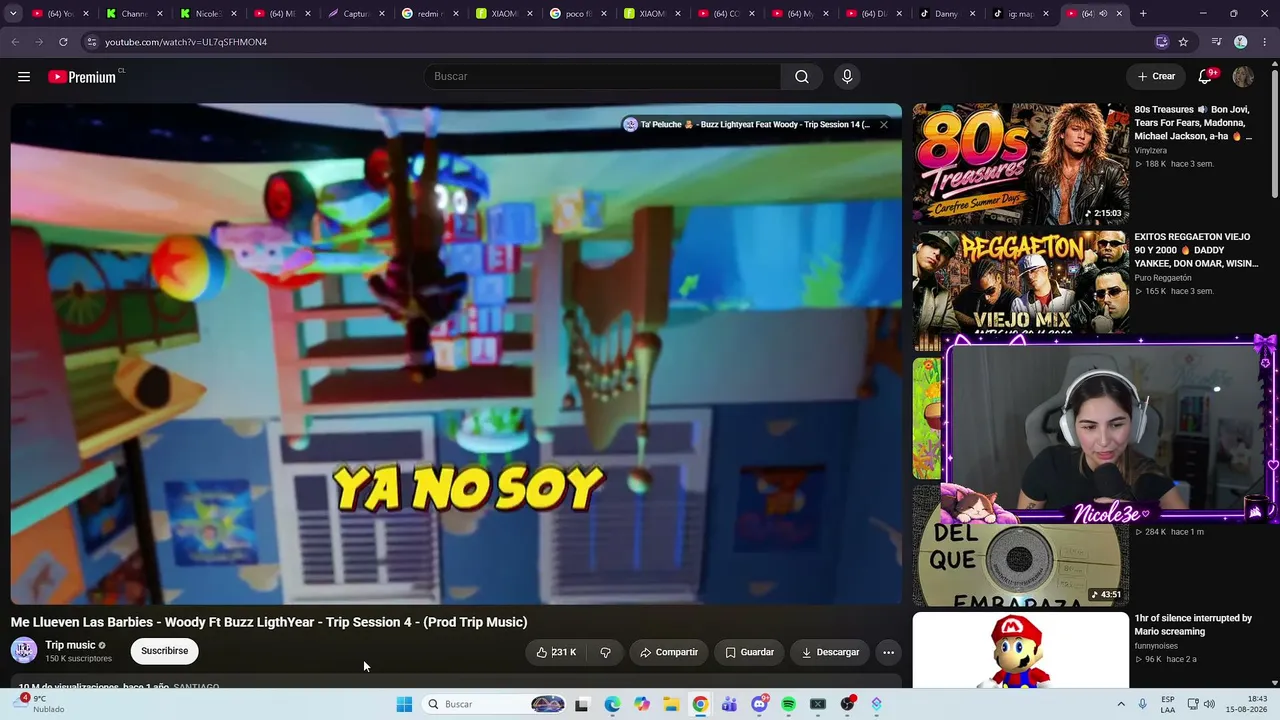
Task: Go to the YouTube Premium home logo
Action: coord(82,77)
